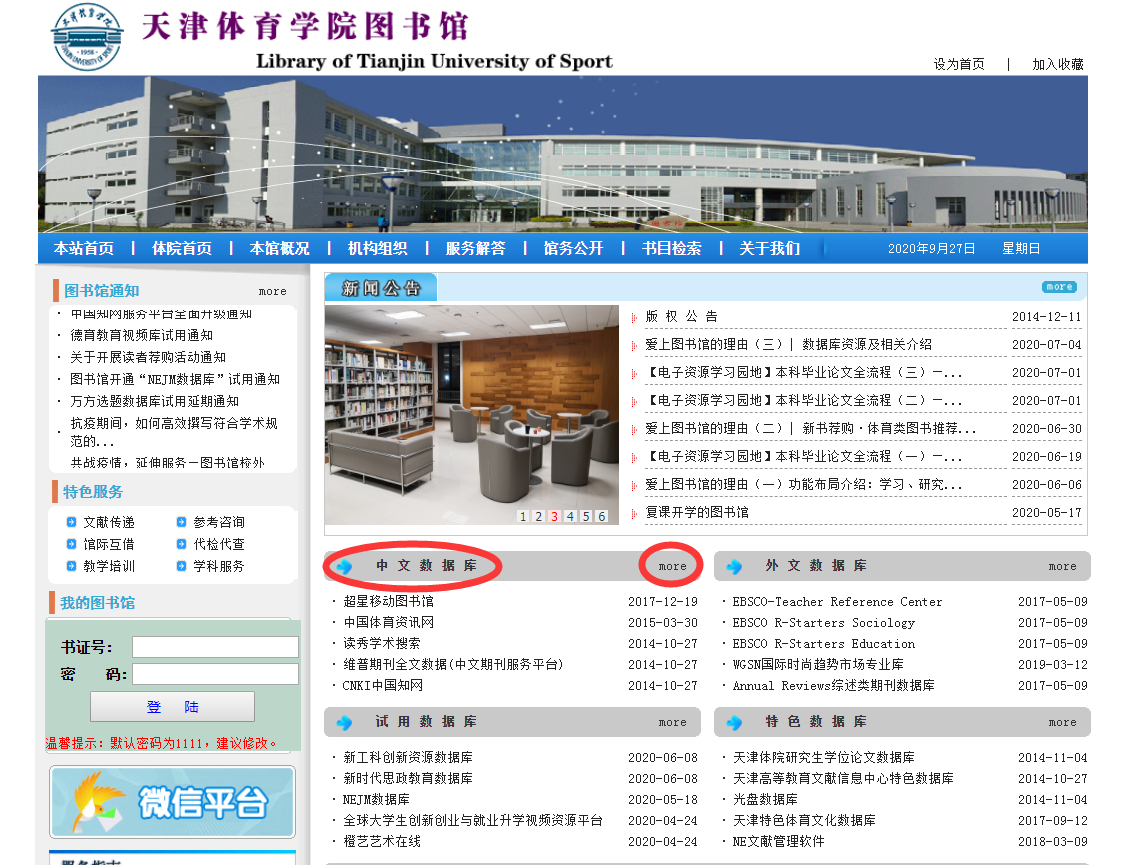Viewport: 1138px width, 865px height.
Task: Open EBSCO R-Starters Sociology link
Action: click(824, 623)
